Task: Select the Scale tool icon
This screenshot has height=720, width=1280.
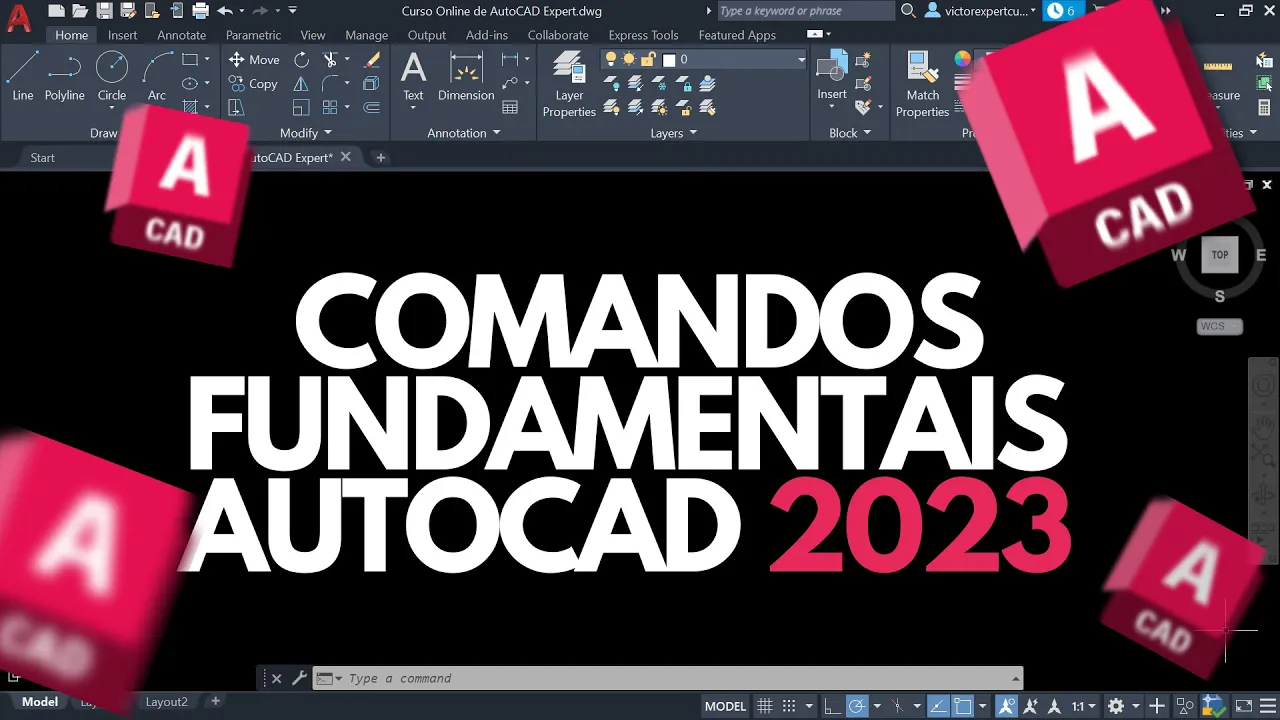Action: point(301,108)
